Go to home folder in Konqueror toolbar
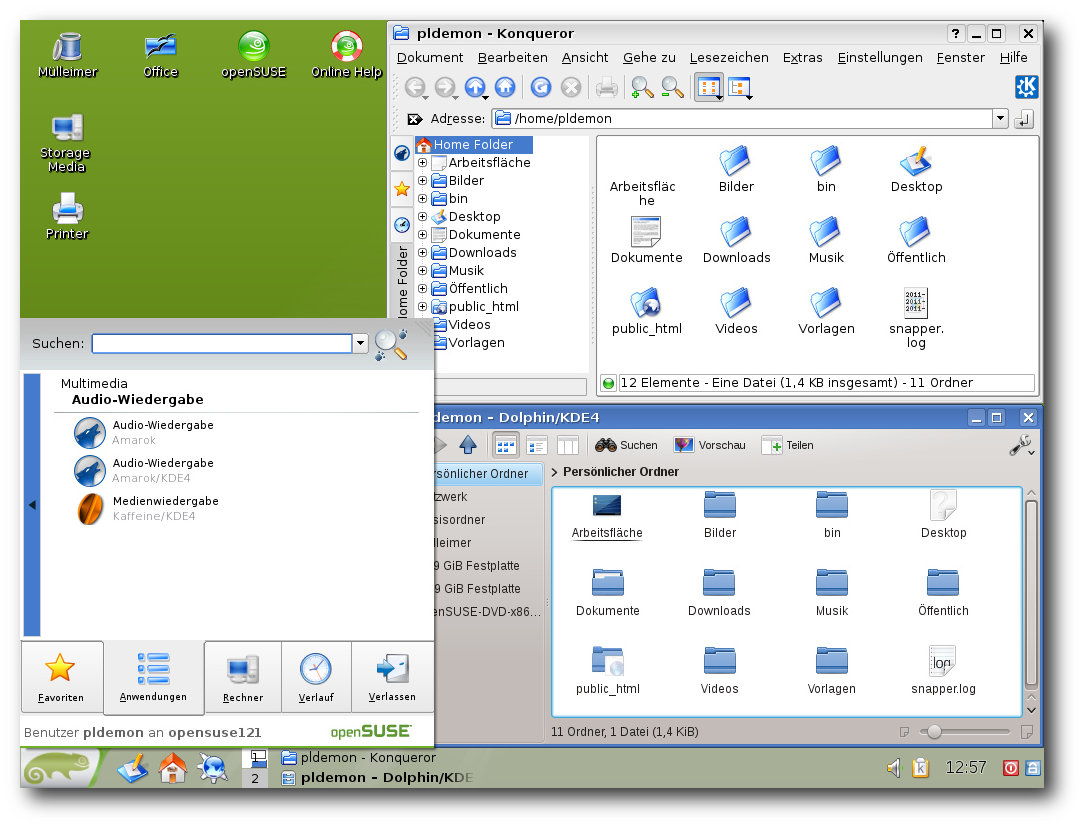The image size is (1084, 828). 505,87
